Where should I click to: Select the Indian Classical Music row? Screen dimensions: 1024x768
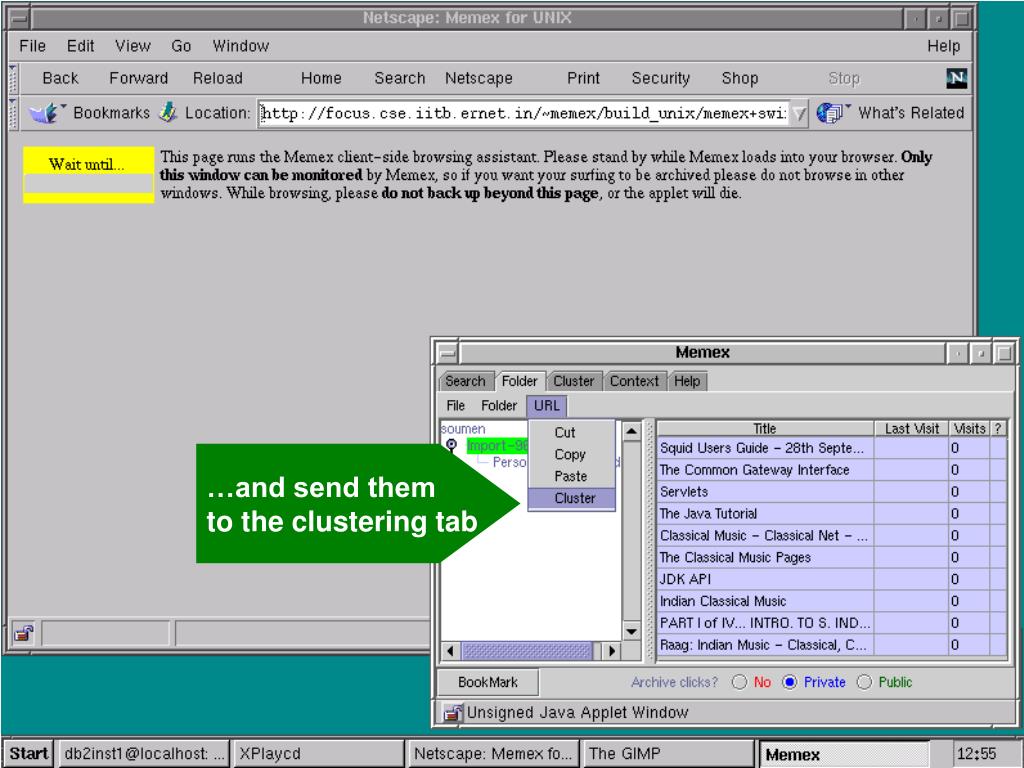point(831,601)
